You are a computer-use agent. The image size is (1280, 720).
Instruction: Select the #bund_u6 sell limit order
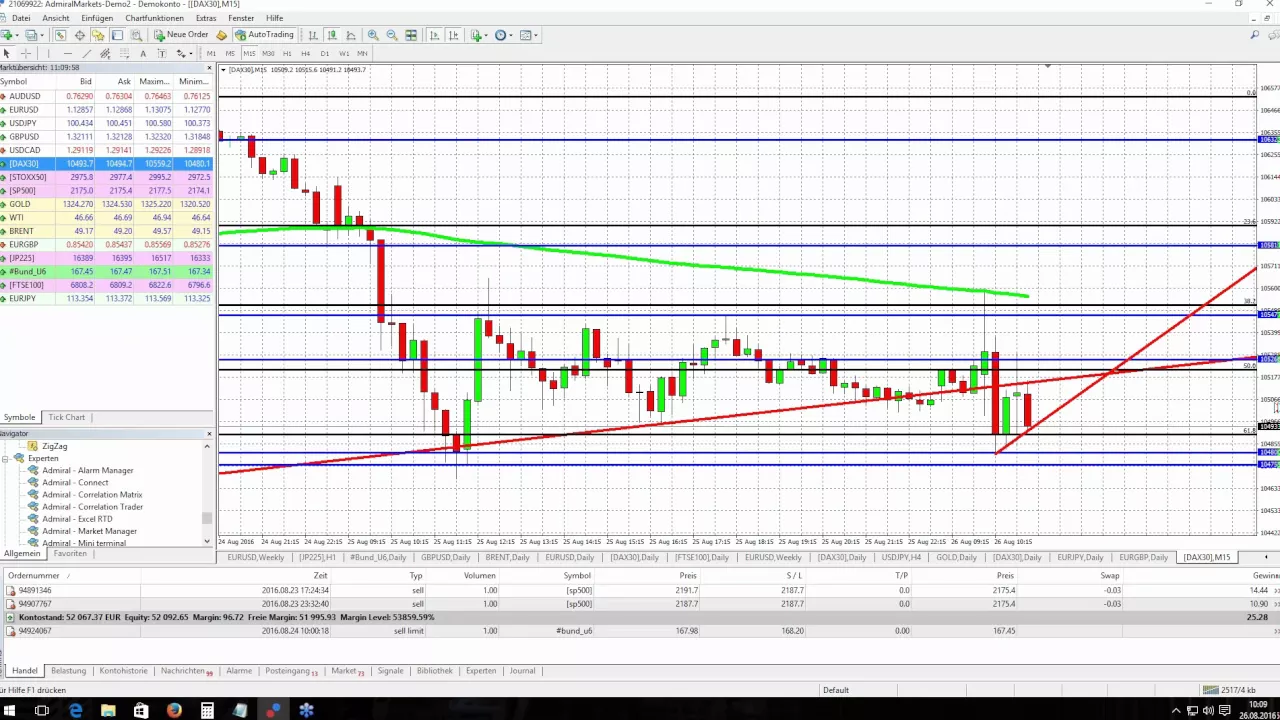click(640, 631)
